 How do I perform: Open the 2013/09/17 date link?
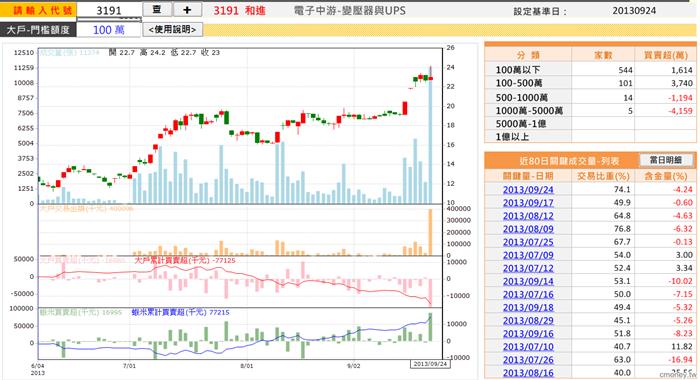[528, 203]
